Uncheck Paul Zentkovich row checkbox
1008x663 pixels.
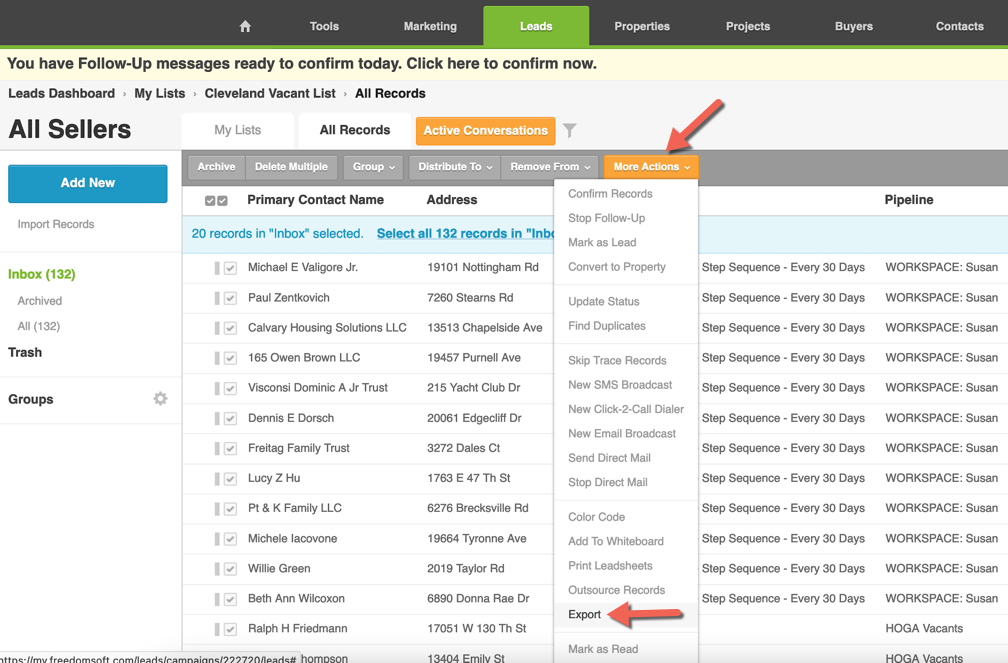coord(230,298)
